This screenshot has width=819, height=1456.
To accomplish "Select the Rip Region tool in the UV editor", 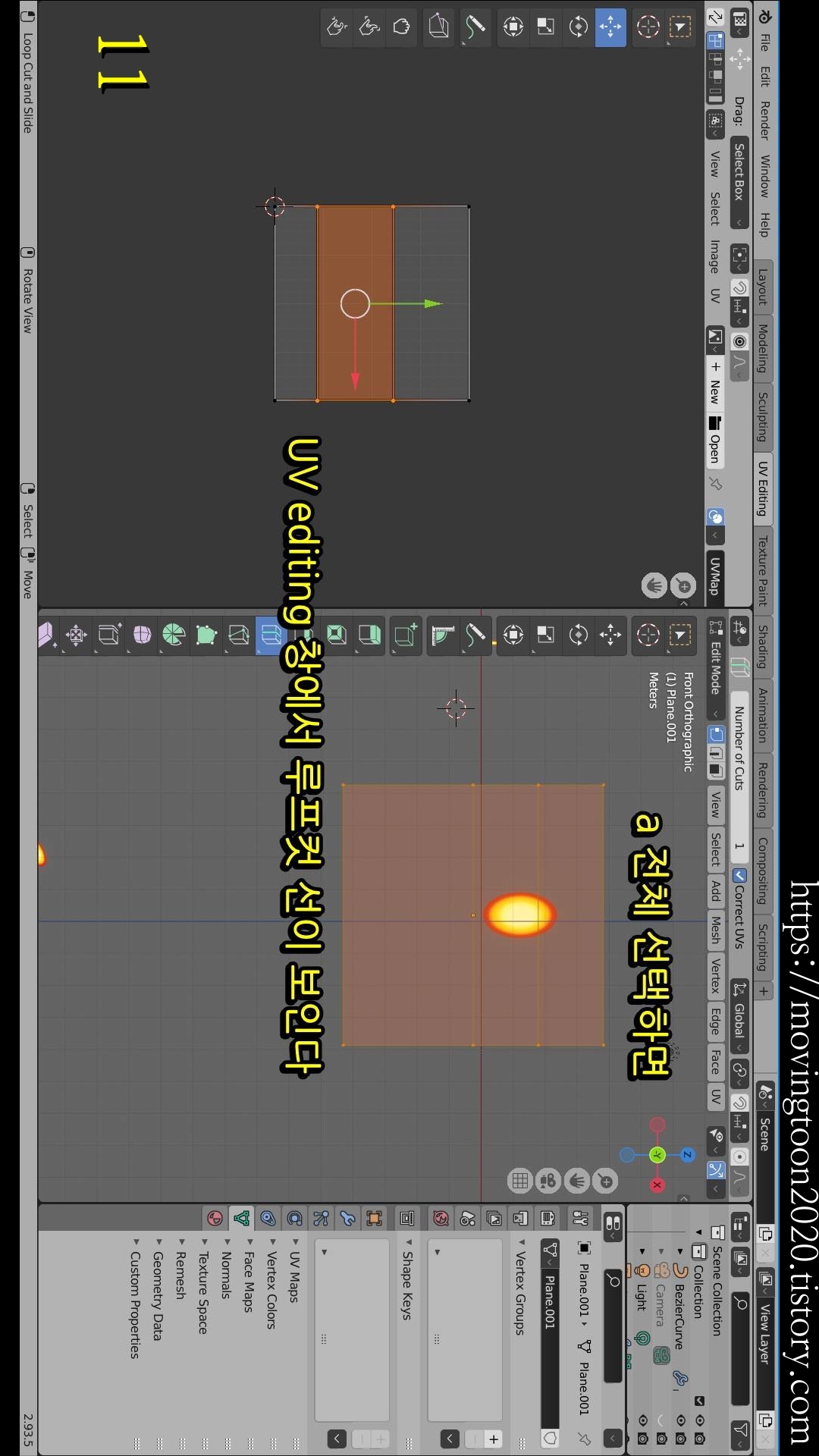I will pyautogui.click(x=439, y=27).
